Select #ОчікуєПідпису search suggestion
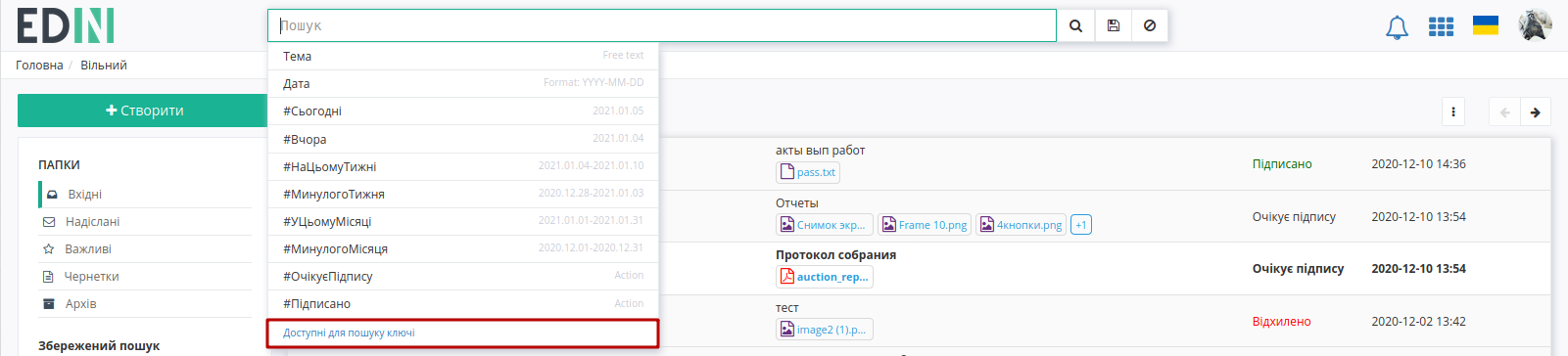 click(463, 276)
